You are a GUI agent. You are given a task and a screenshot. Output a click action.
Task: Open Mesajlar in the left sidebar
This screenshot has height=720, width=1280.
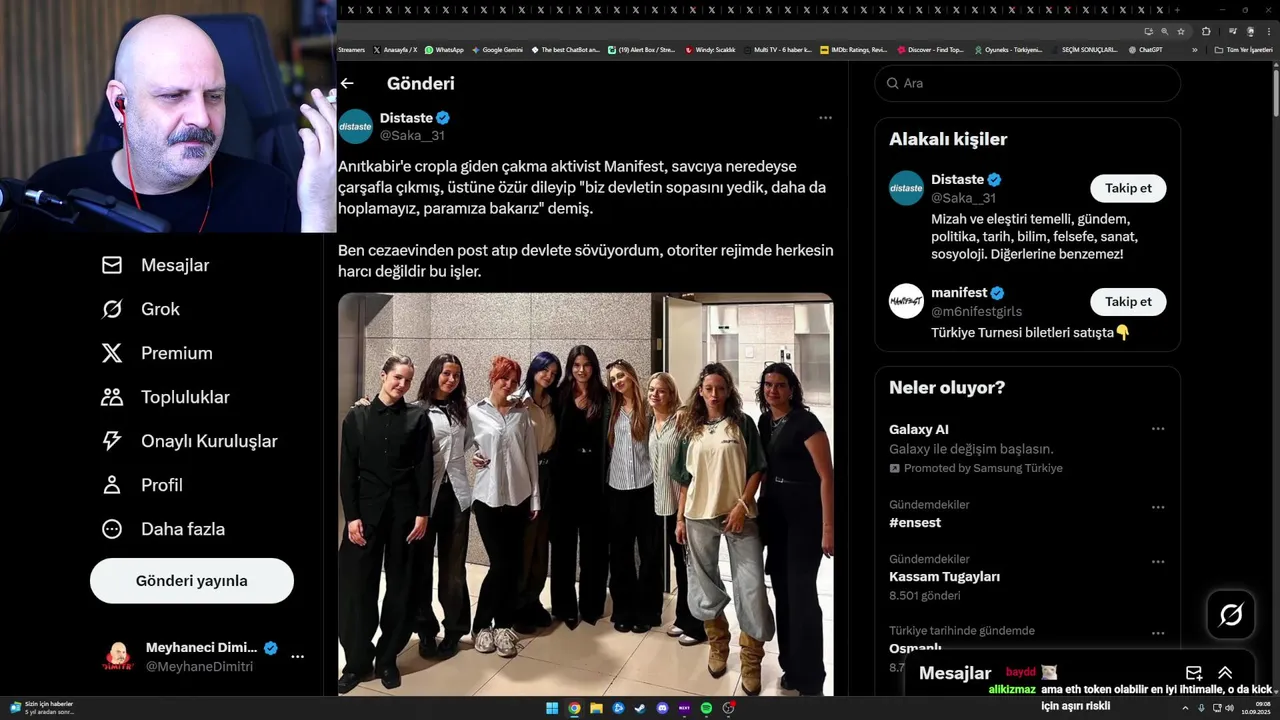click(156, 265)
